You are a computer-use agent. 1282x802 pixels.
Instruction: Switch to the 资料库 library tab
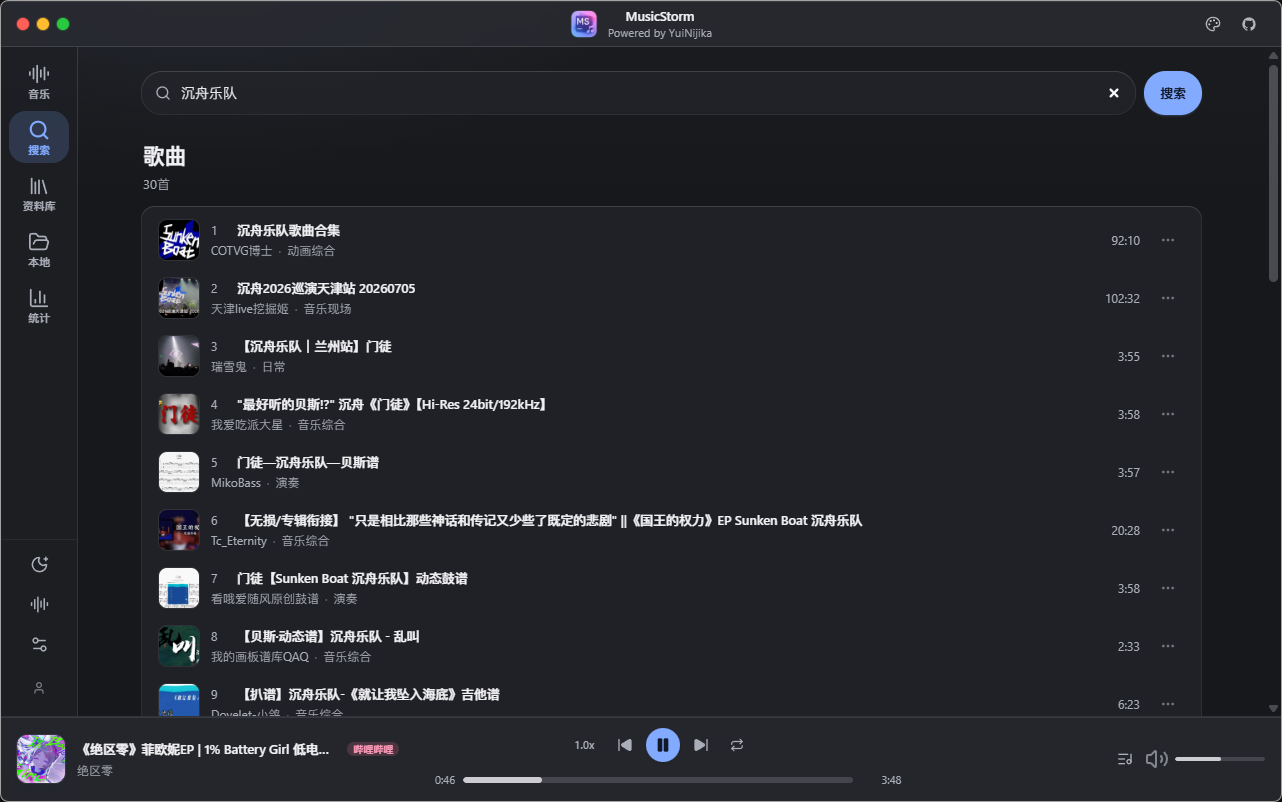(x=39, y=194)
